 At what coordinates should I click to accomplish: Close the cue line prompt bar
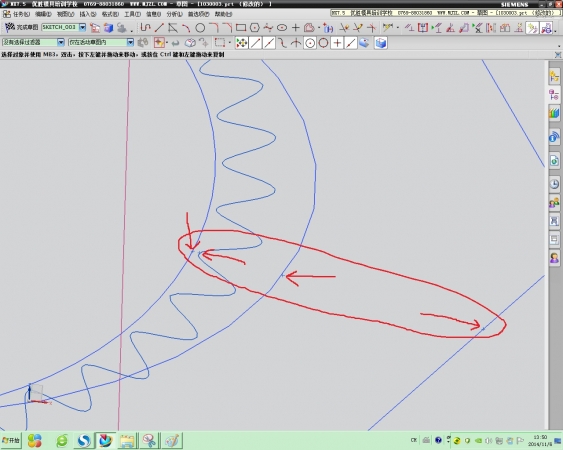click(x=558, y=55)
